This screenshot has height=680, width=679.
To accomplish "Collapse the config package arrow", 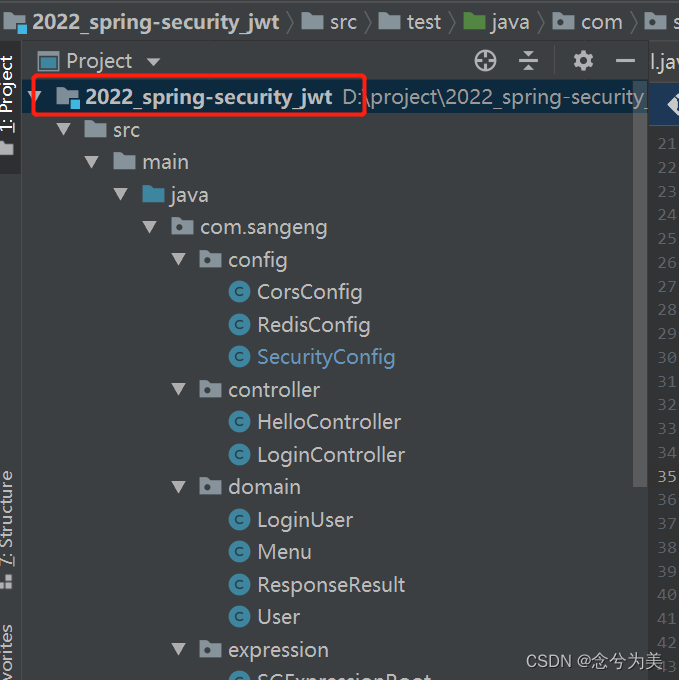I will pos(179,259).
